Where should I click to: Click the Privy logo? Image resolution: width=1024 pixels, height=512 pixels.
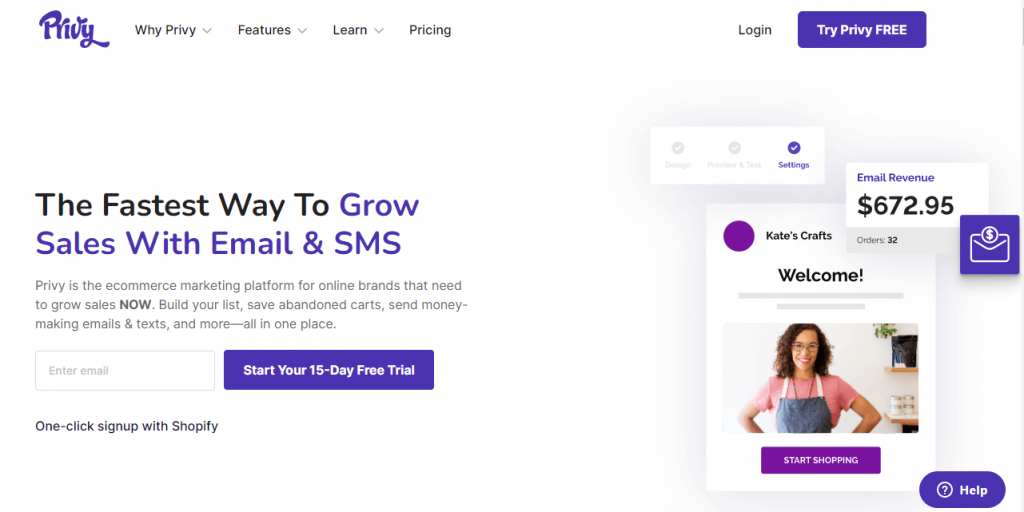[x=74, y=29]
